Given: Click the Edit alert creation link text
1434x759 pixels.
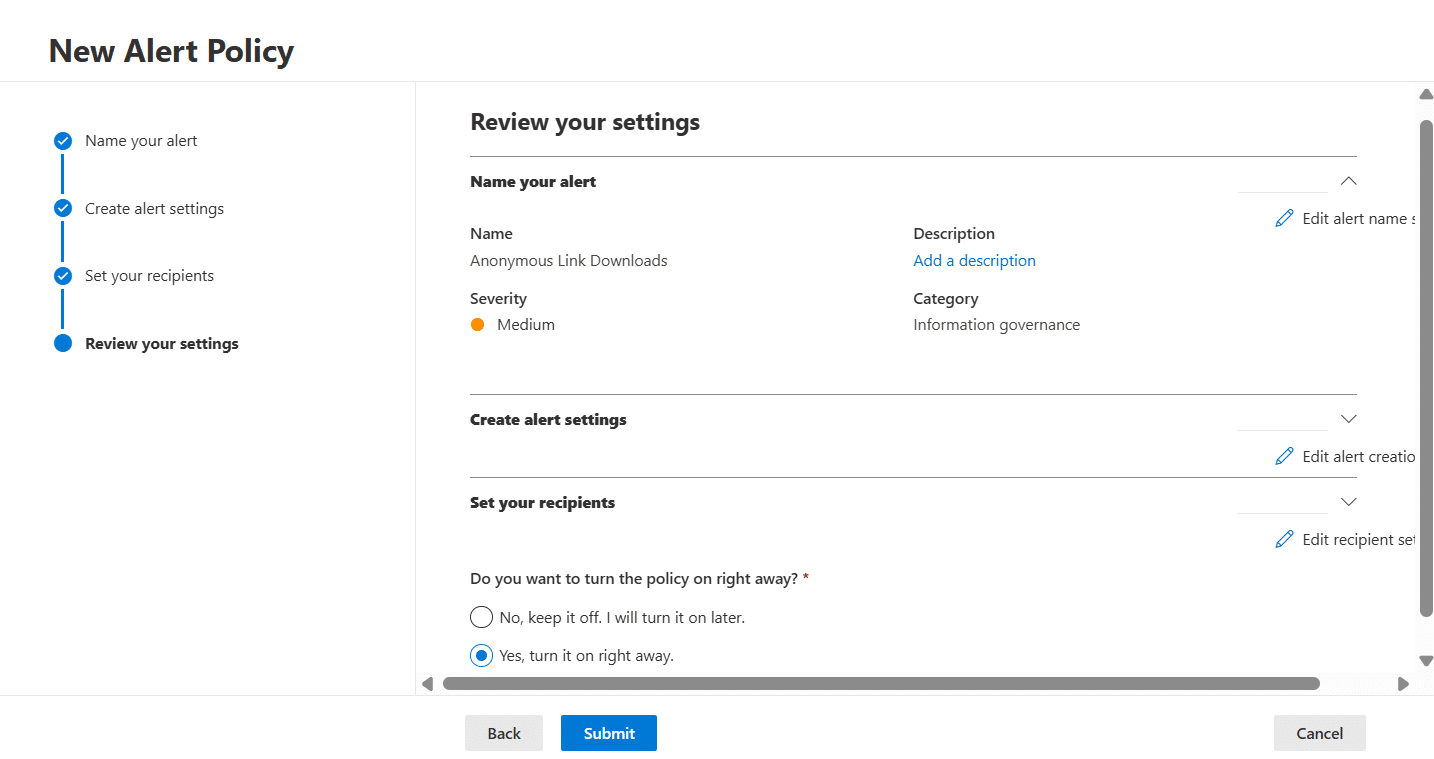Looking at the screenshot, I should click(x=1359, y=457).
